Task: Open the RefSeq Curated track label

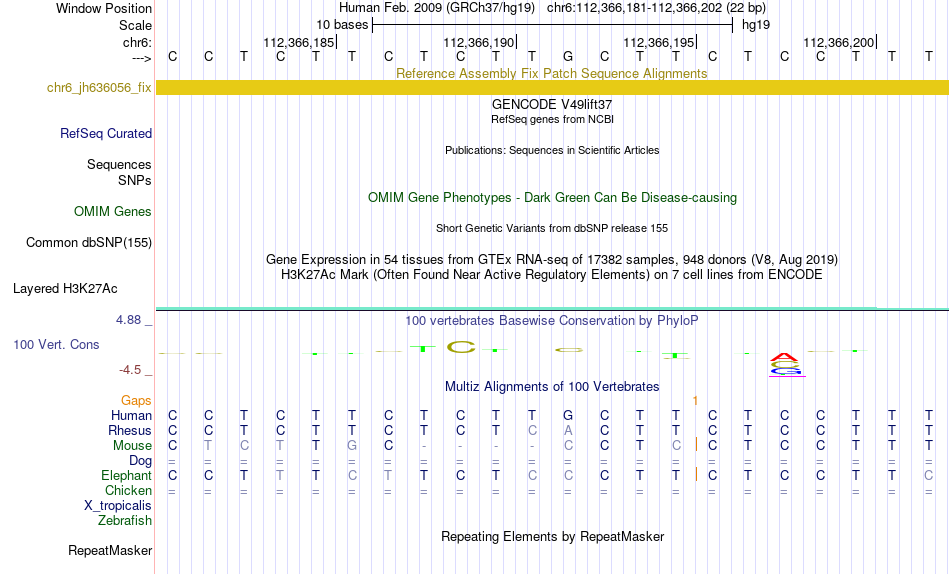Action: point(106,133)
